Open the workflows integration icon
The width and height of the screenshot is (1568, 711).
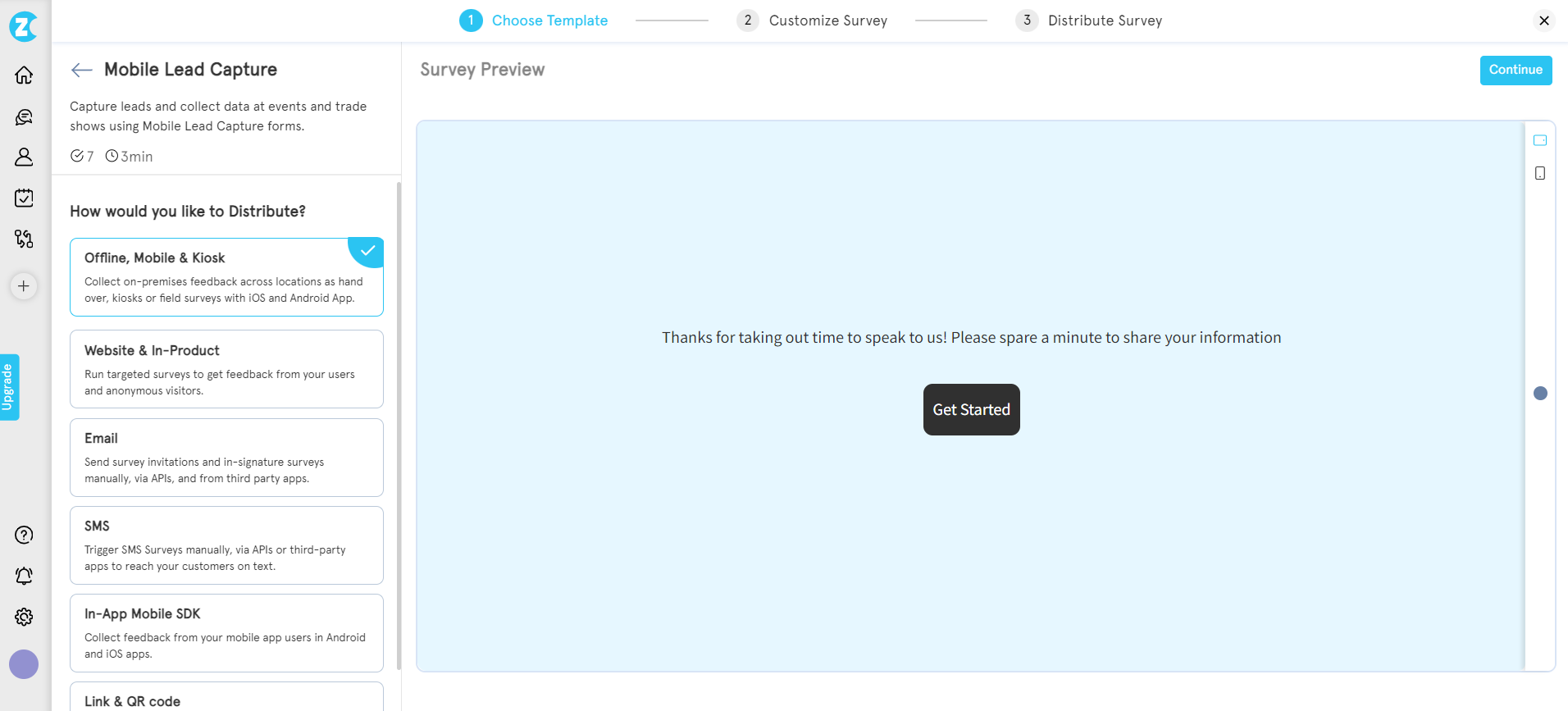(24, 239)
